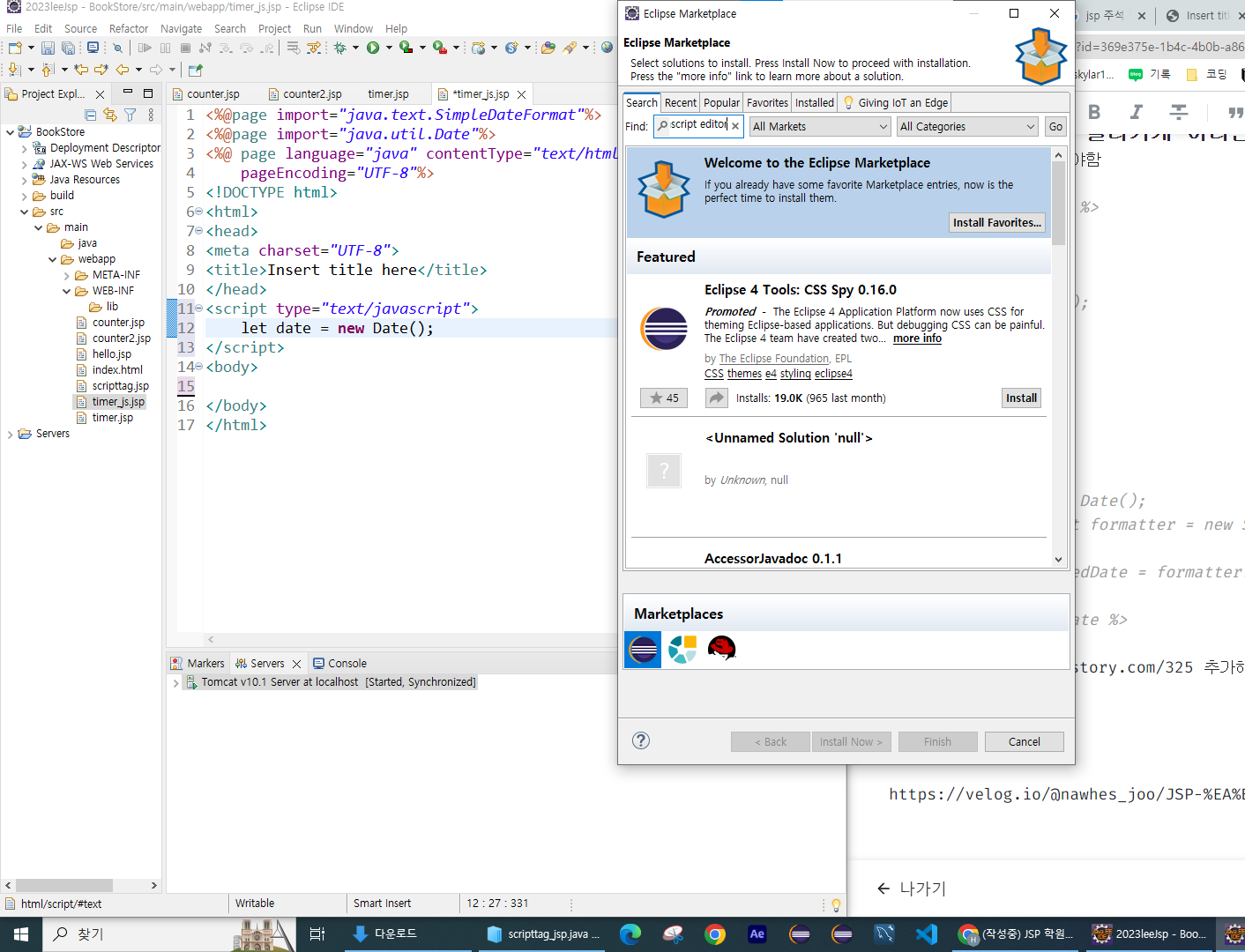Click the Debug bug icon in toolbar
This screenshot has width=1245, height=952.
(339, 48)
